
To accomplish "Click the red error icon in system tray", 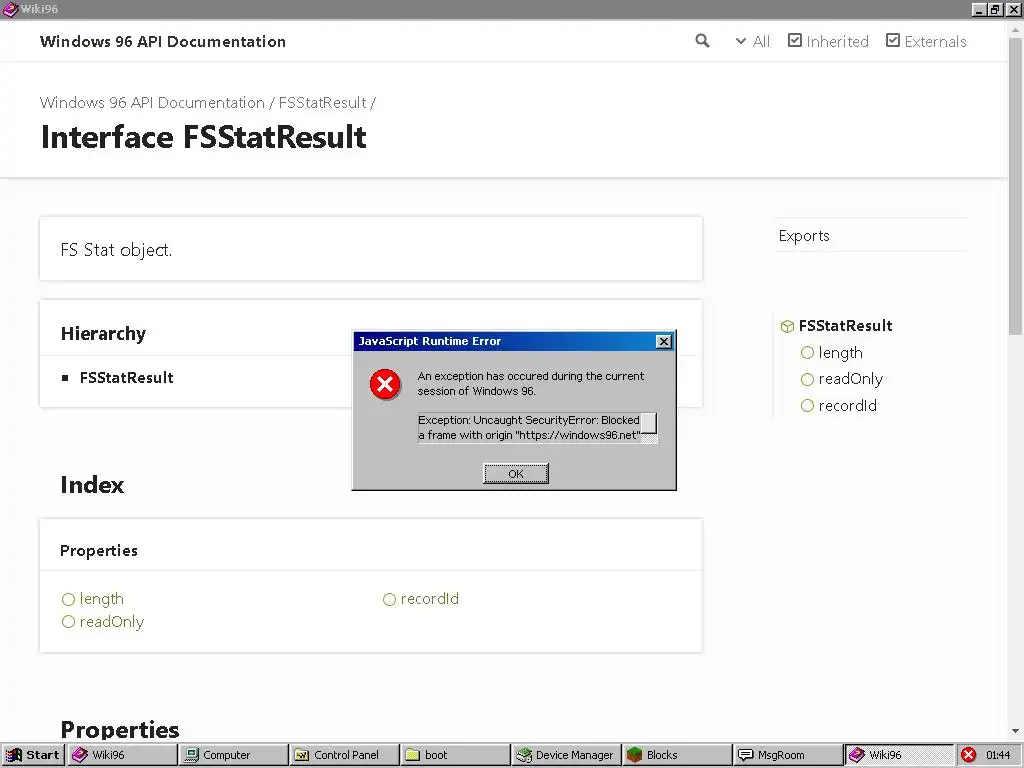I will 968,755.
